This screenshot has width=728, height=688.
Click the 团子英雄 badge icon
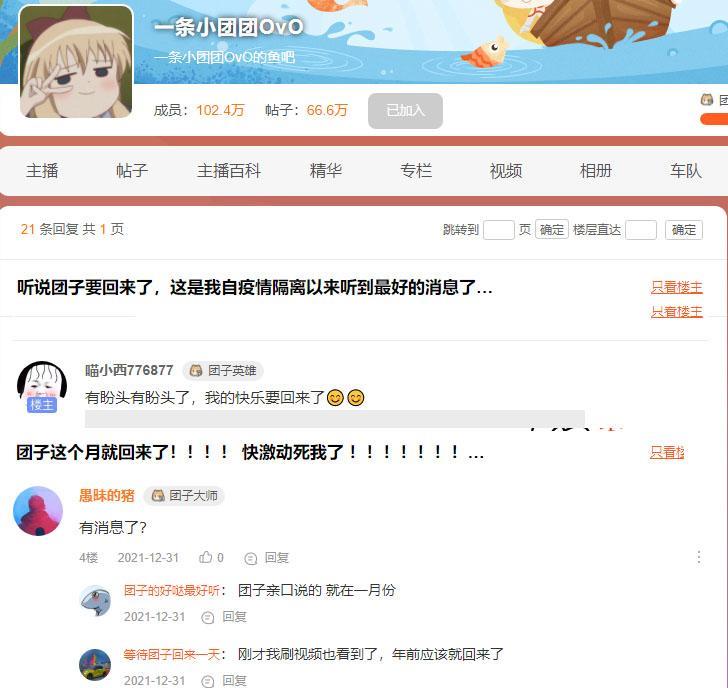(x=196, y=370)
